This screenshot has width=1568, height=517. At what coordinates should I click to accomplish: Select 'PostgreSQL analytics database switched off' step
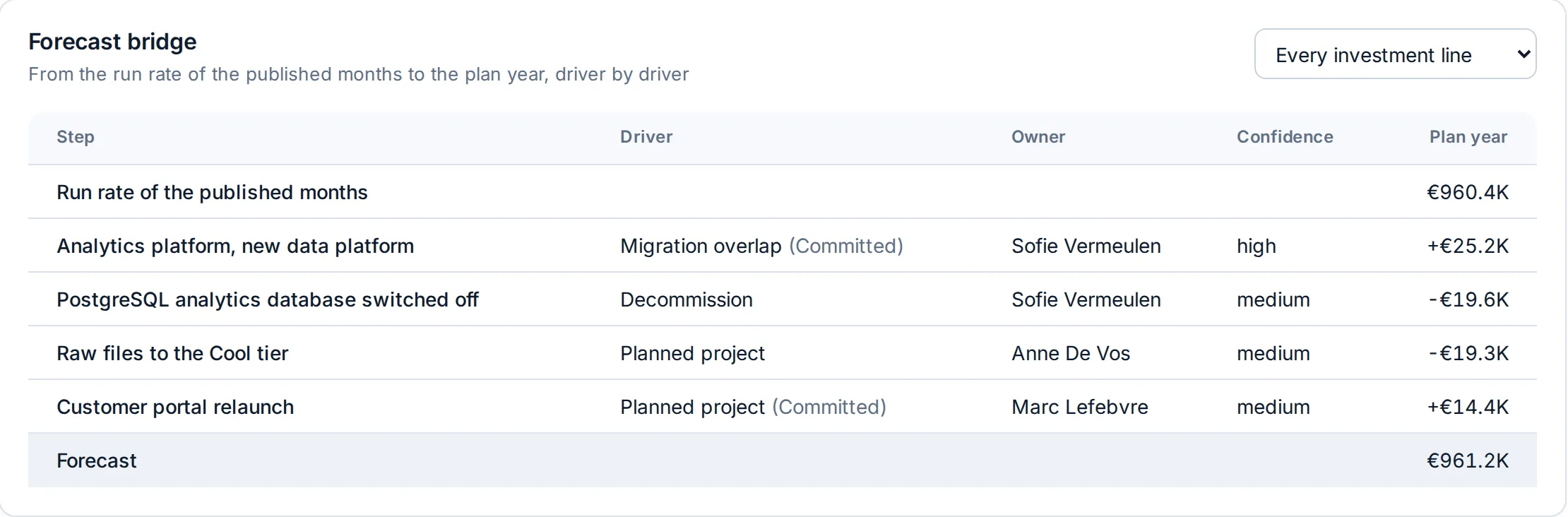268,299
